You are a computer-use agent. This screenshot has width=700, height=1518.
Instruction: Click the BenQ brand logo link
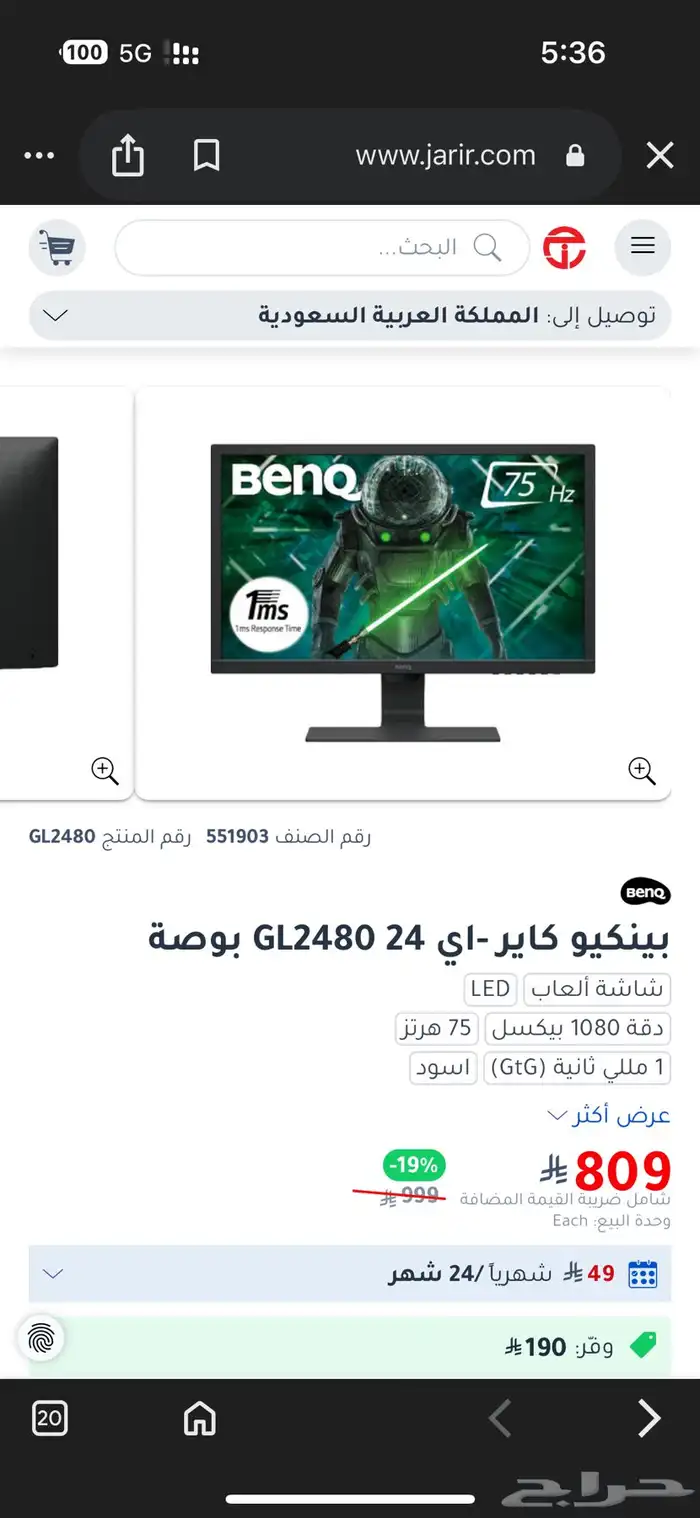pos(645,891)
